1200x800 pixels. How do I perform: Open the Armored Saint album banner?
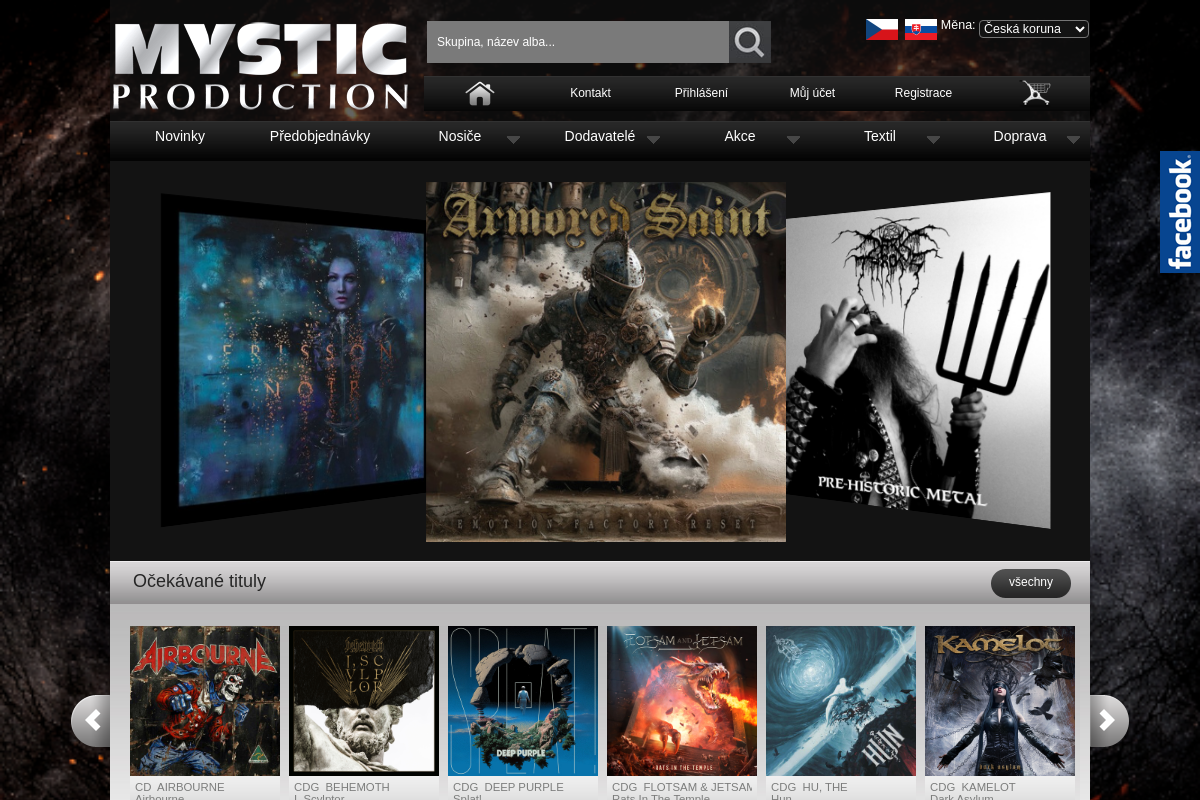coord(606,362)
